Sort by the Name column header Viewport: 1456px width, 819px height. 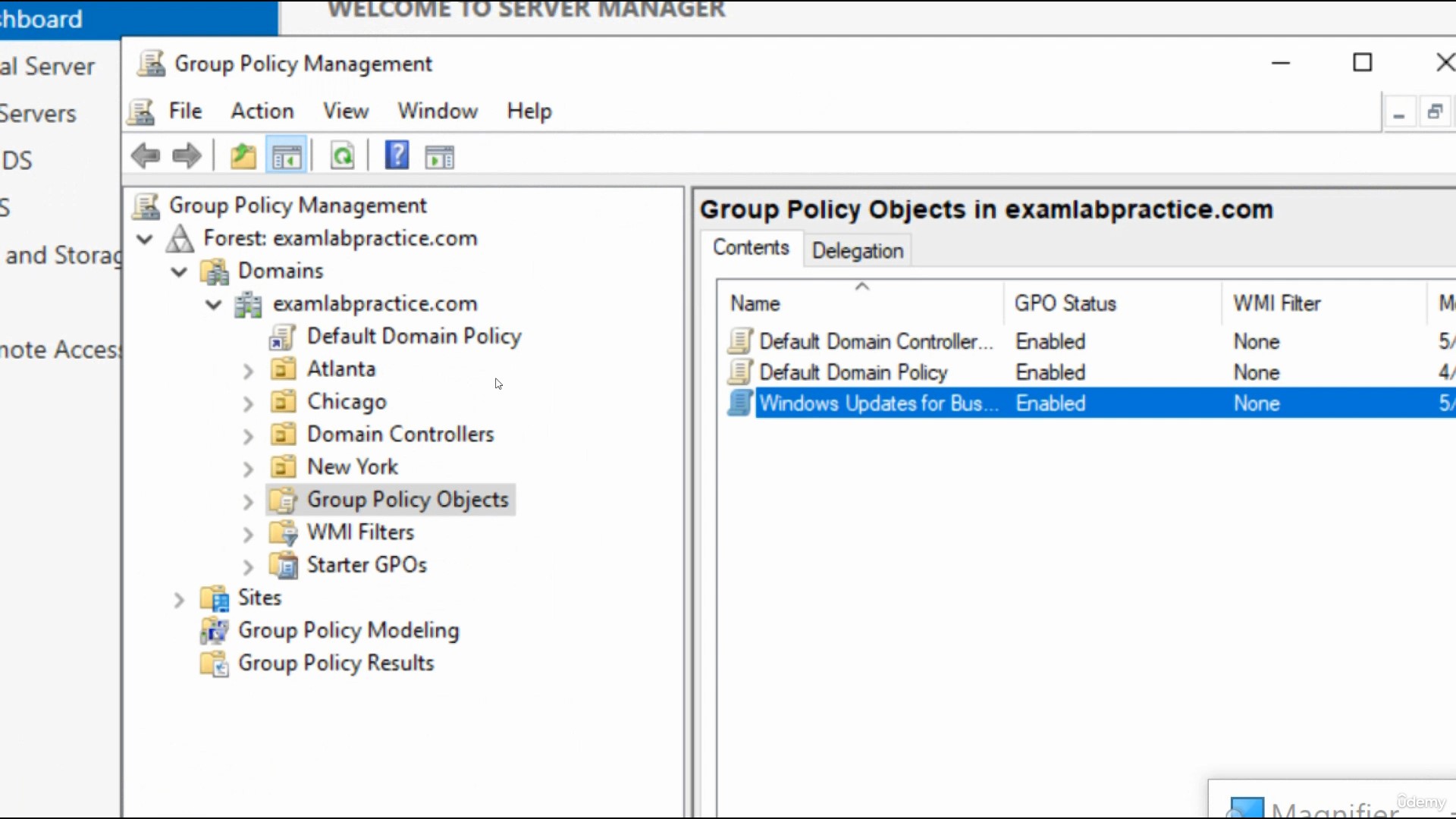pyautogui.click(x=860, y=303)
